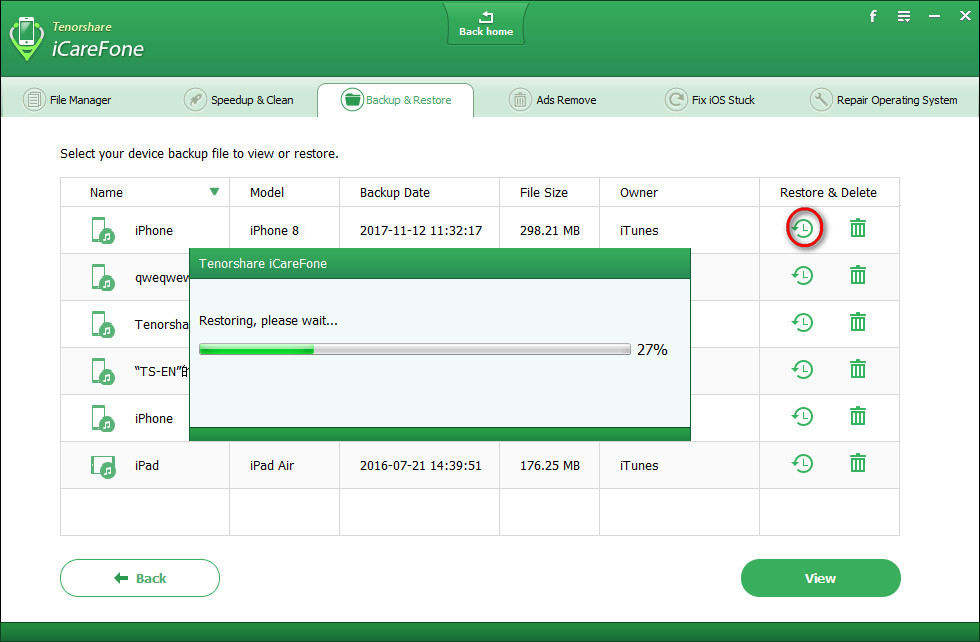
Task: Click the Tenorshare iCareFone logo
Action: pyautogui.click(x=77, y=39)
